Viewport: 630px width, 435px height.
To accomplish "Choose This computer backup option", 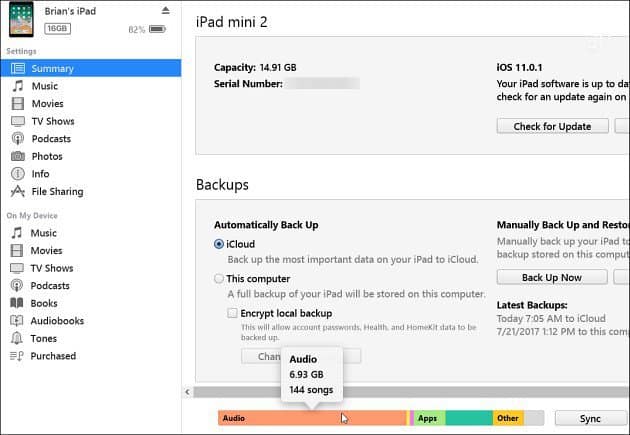I will pyautogui.click(x=220, y=279).
